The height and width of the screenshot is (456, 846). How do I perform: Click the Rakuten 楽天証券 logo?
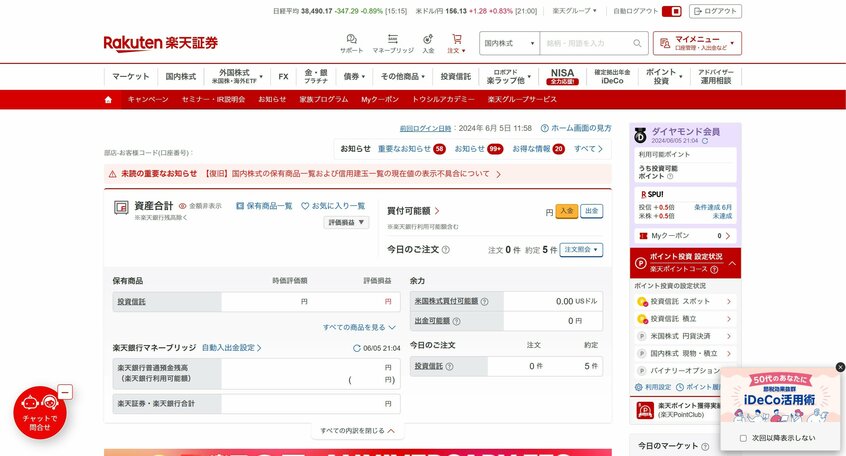161,43
